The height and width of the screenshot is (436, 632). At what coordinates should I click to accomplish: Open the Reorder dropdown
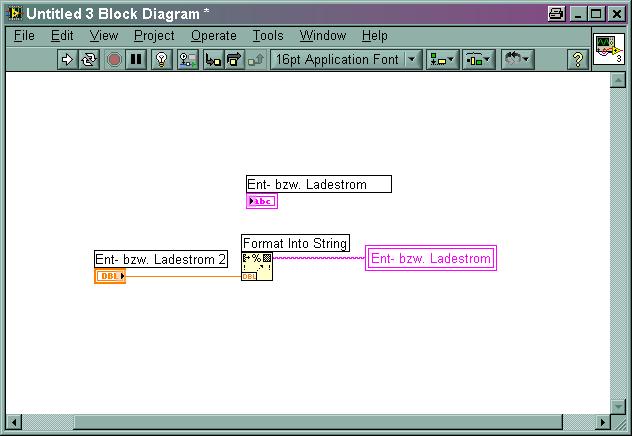coord(518,60)
